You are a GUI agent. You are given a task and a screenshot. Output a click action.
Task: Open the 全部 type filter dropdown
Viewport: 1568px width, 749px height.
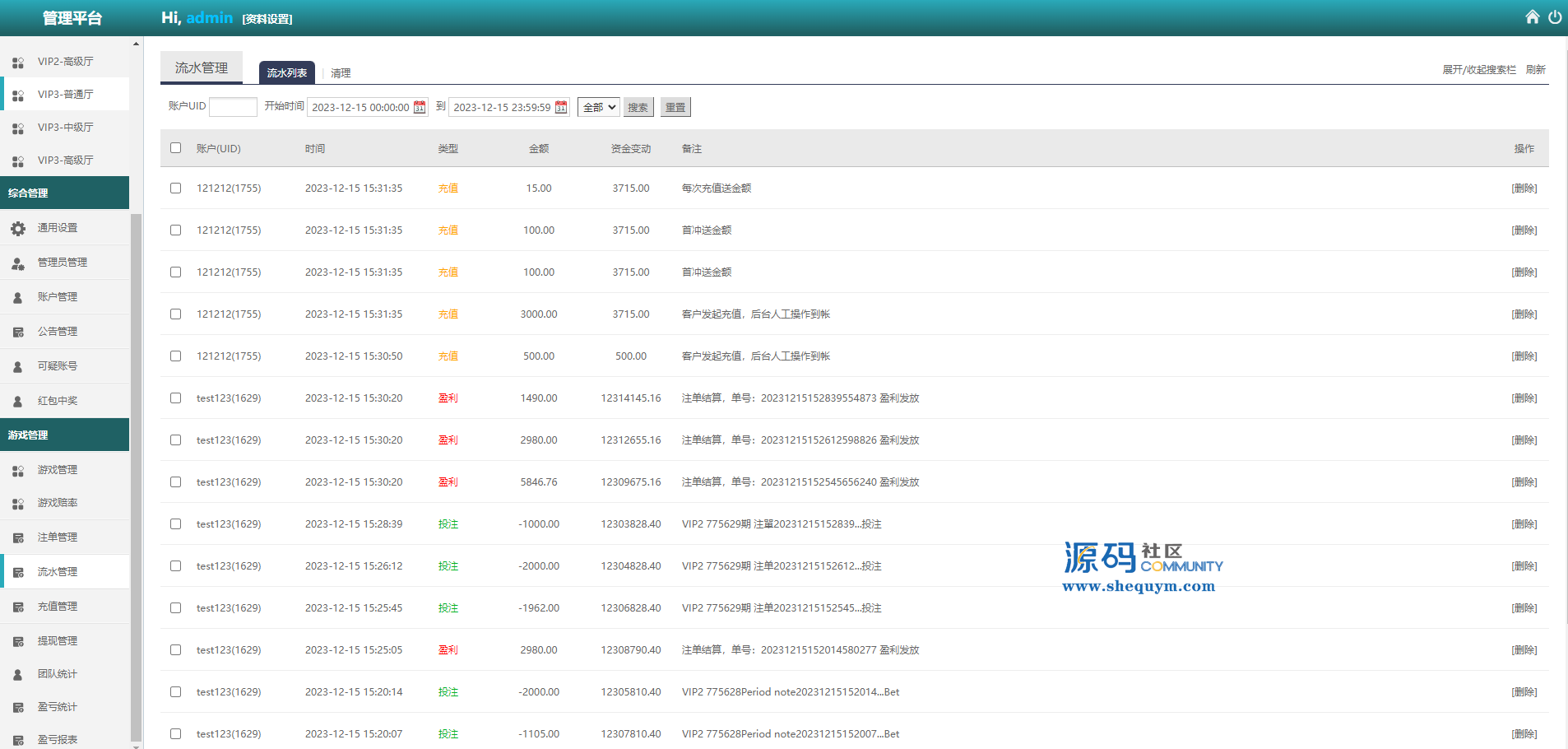pyautogui.click(x=599, y=107)
